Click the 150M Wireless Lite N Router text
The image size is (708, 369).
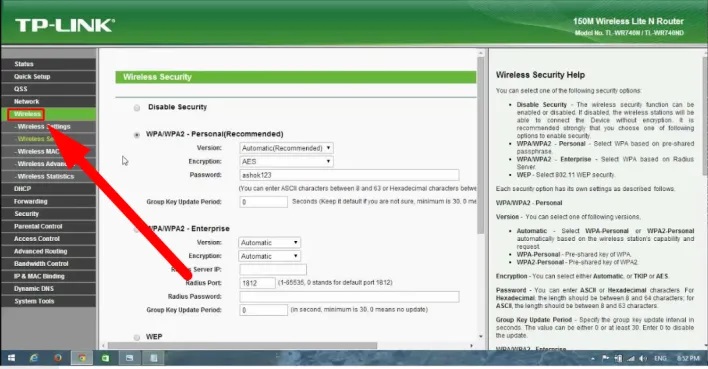point(628,21)
